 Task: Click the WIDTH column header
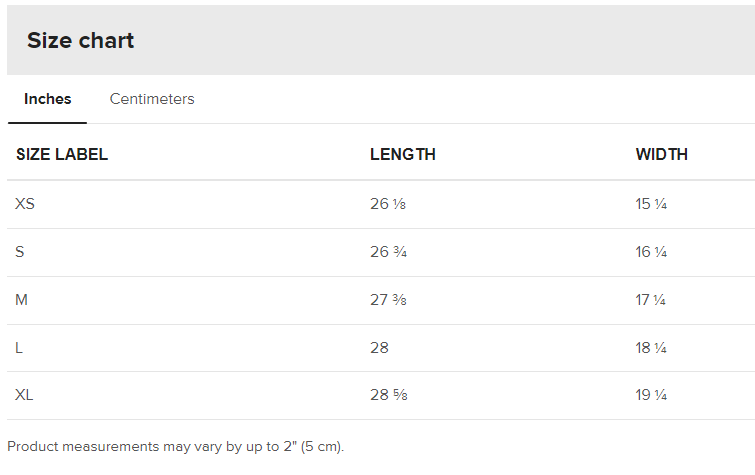pos(661,155)
